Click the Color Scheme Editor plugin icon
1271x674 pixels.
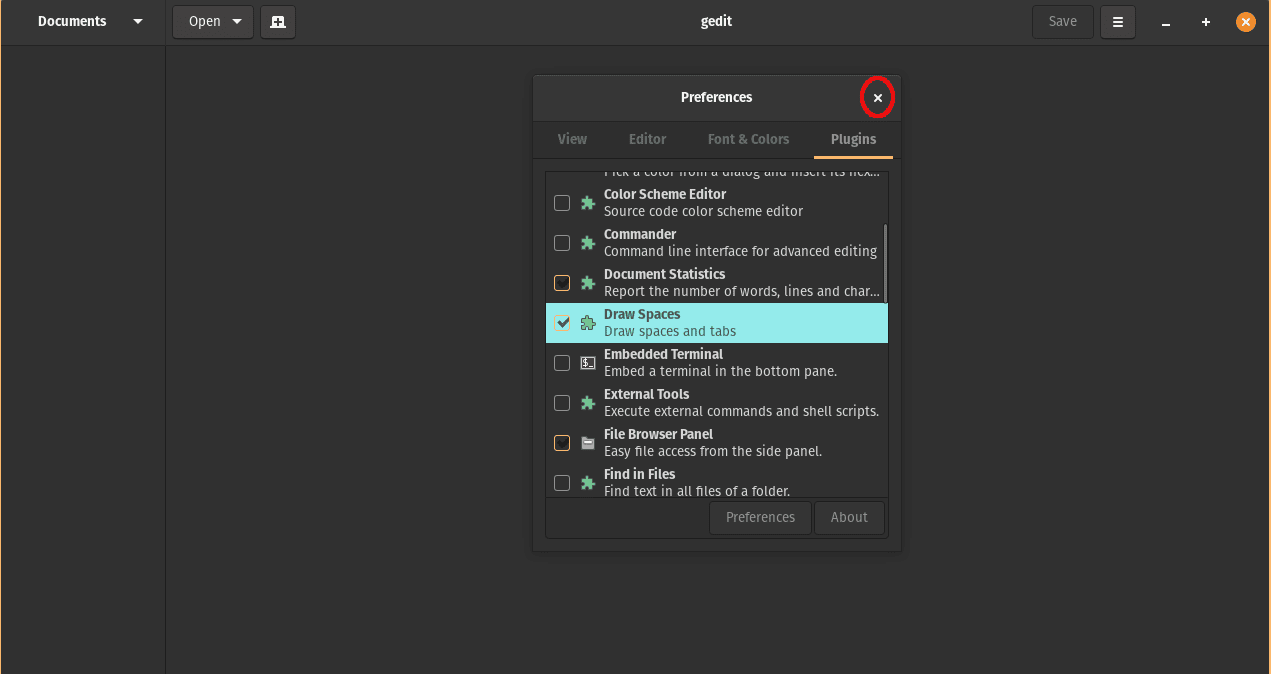point(588,203)
